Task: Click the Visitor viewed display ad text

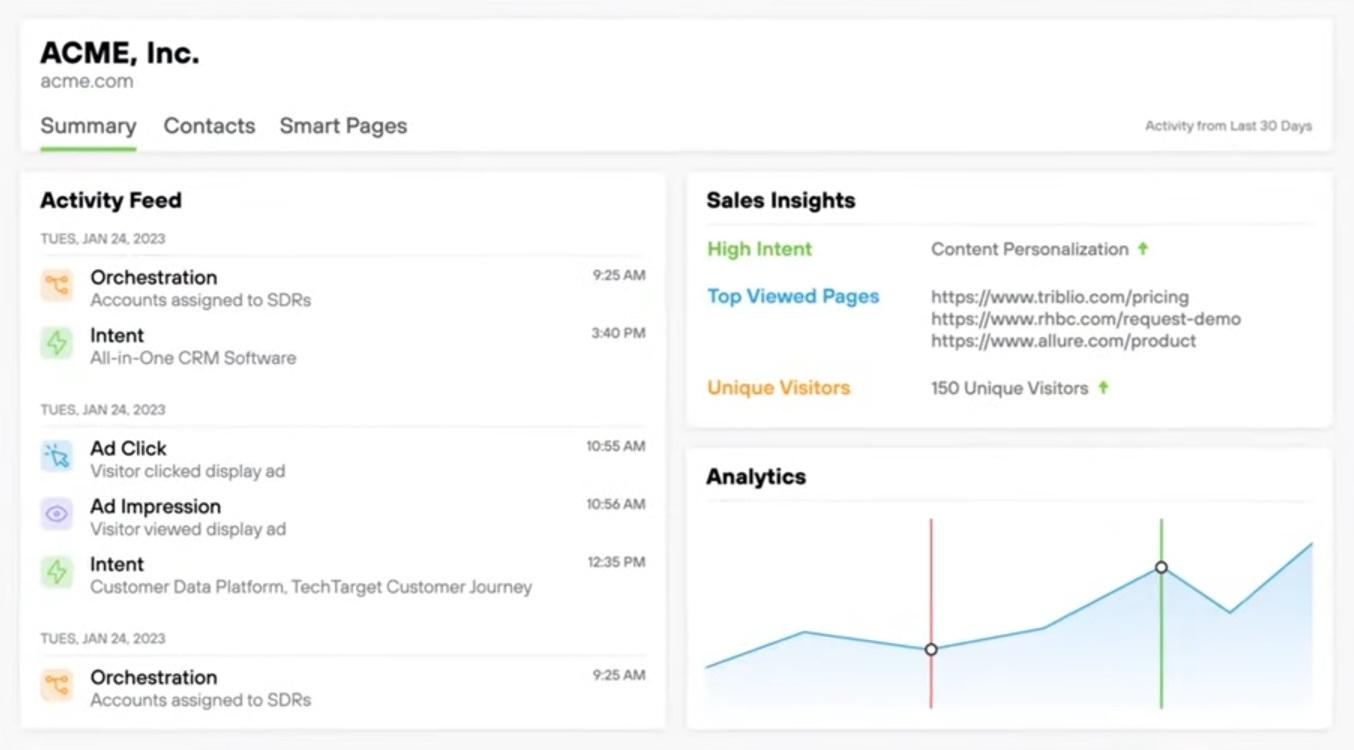Action: (188, 529)
